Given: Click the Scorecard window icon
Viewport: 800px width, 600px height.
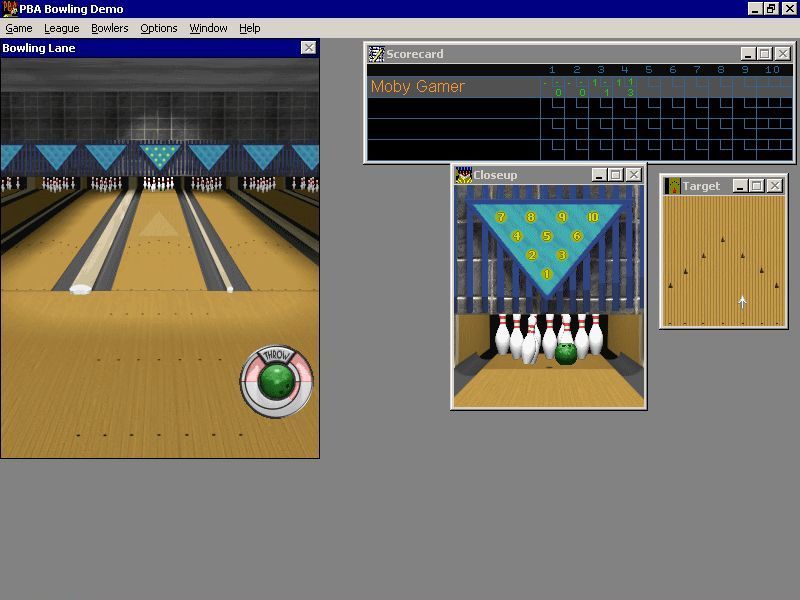Looking at the screenshot, I should click(377, 54).
